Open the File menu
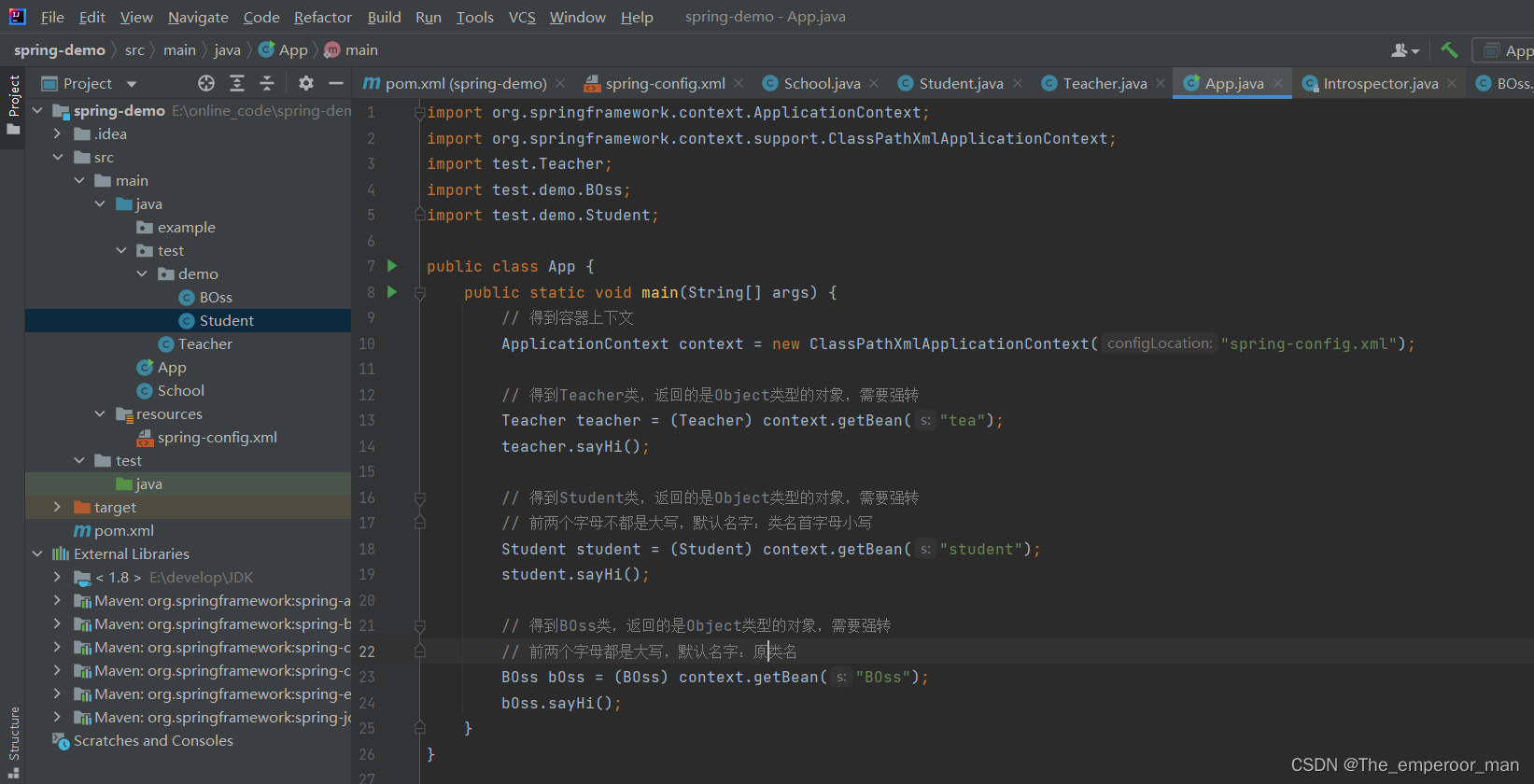The height and width of the screenshot is (784, 1534). tap(52, 17)
